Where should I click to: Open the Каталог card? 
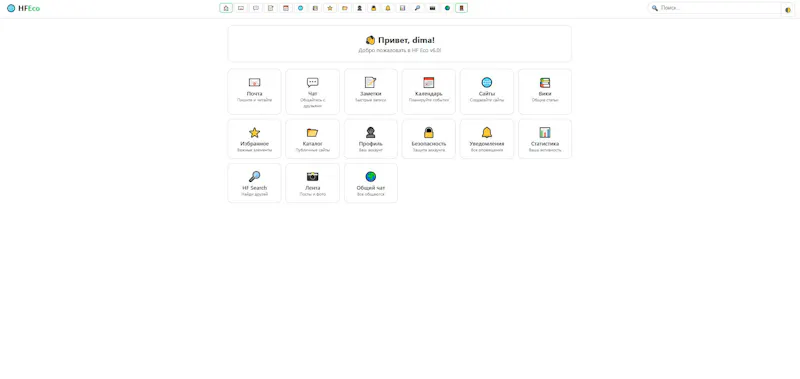pos(312,139)
